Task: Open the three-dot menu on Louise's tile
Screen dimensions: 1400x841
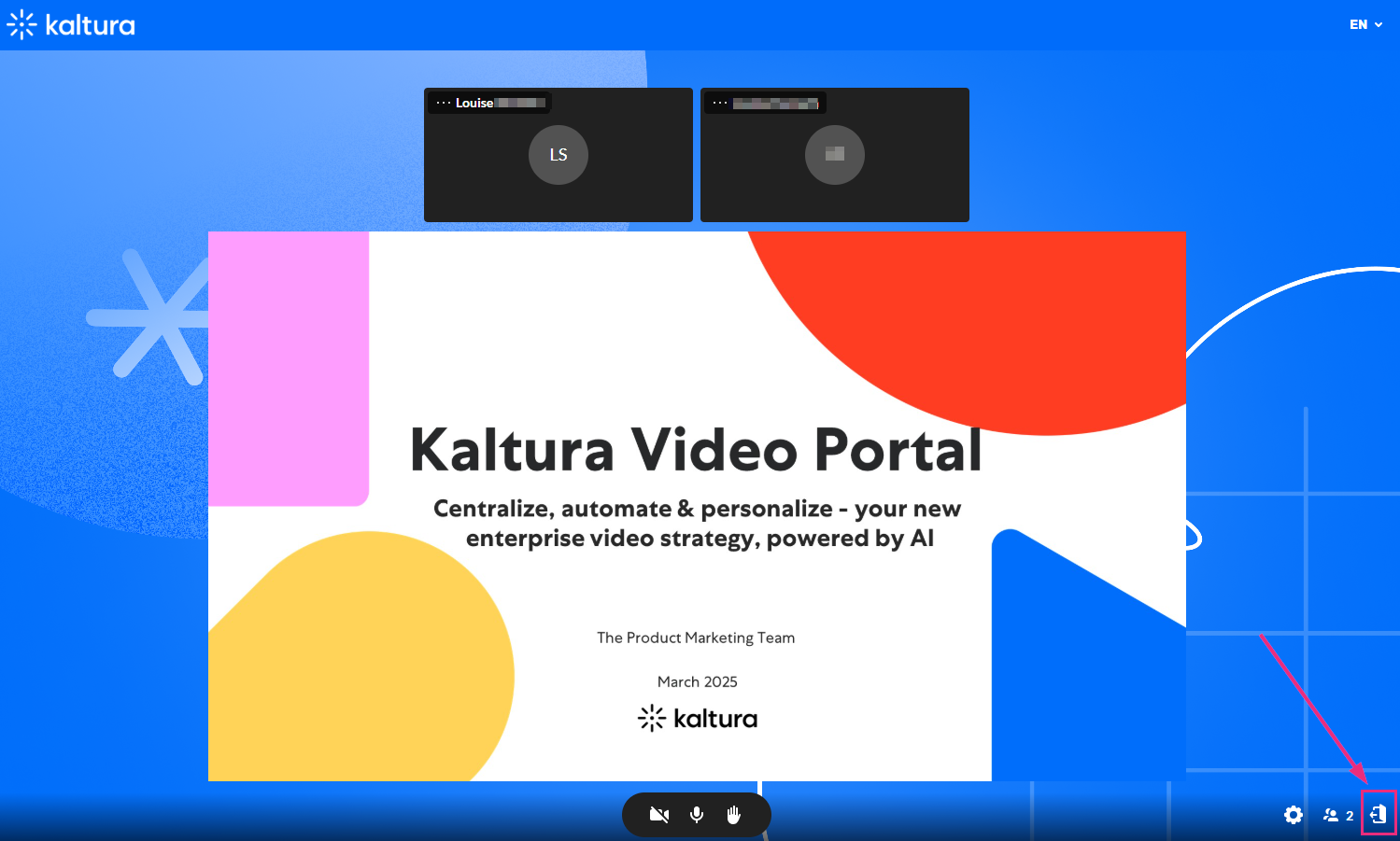Action: coord(444,103)
